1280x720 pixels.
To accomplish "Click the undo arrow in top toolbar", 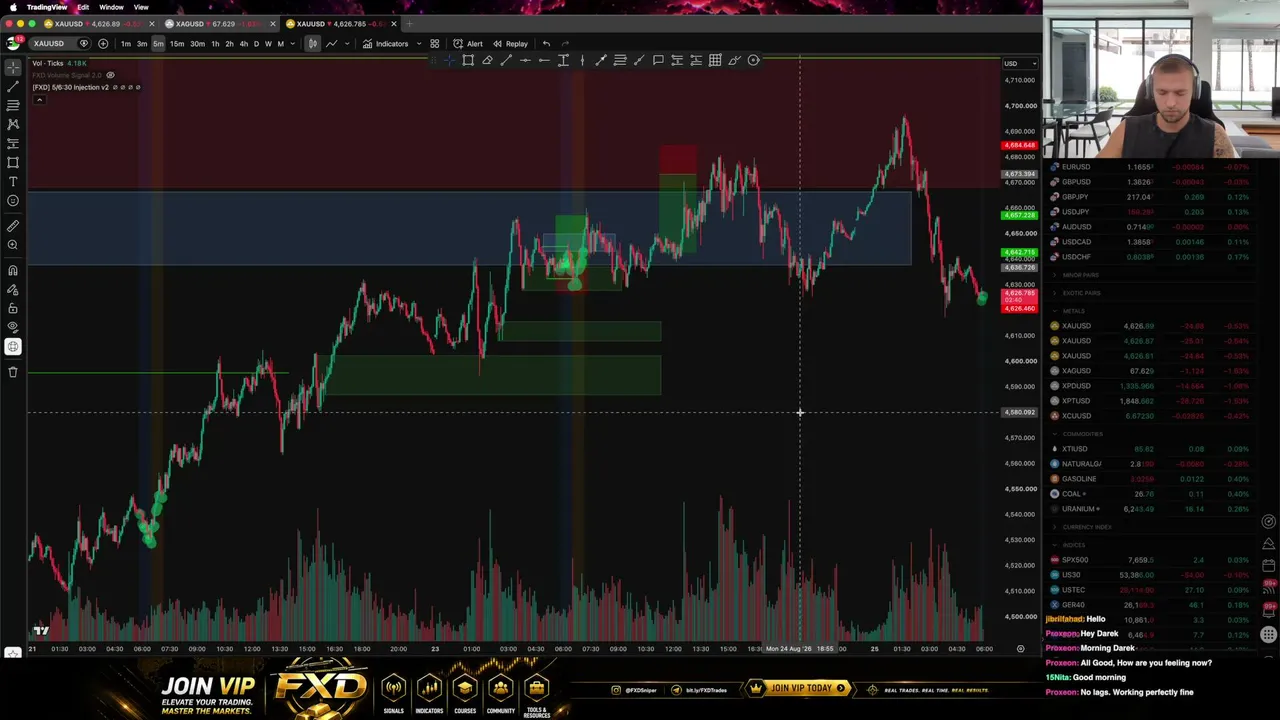I will pyautogui.click(x=546, y=44).
